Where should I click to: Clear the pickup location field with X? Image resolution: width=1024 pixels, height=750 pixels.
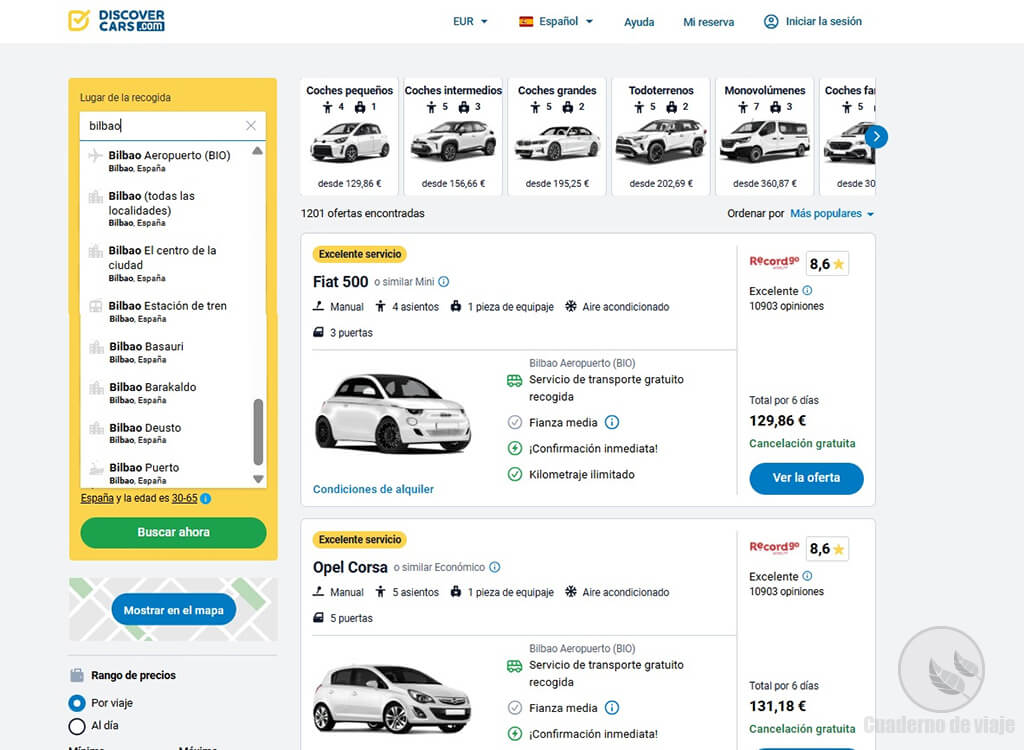point(251,125)
